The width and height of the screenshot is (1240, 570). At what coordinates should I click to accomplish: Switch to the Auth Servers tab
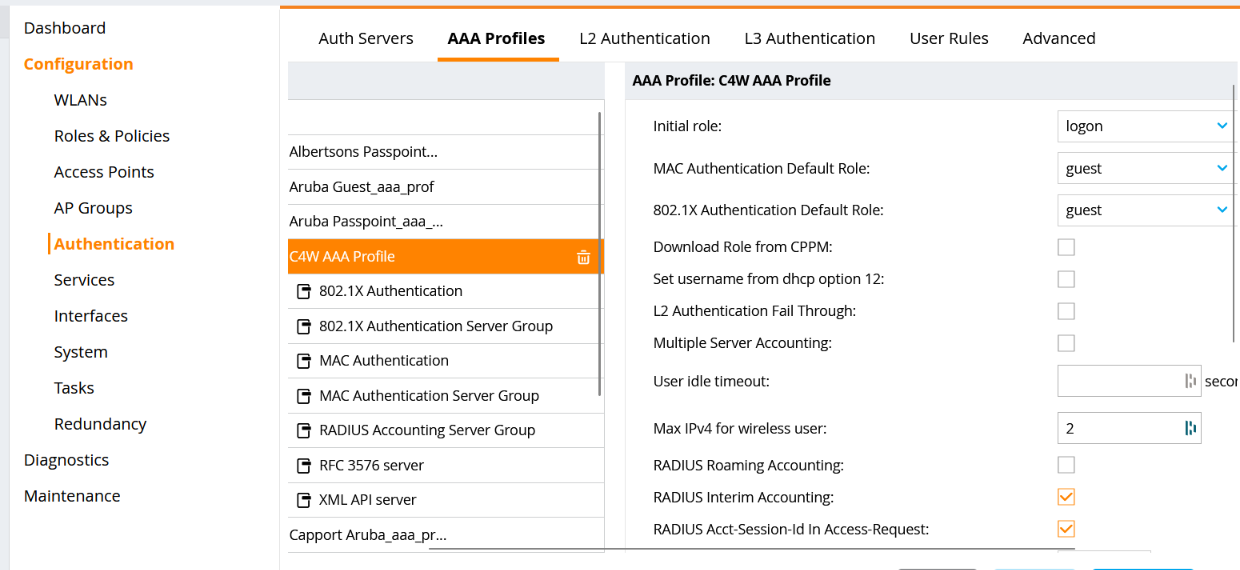(365, 38)
